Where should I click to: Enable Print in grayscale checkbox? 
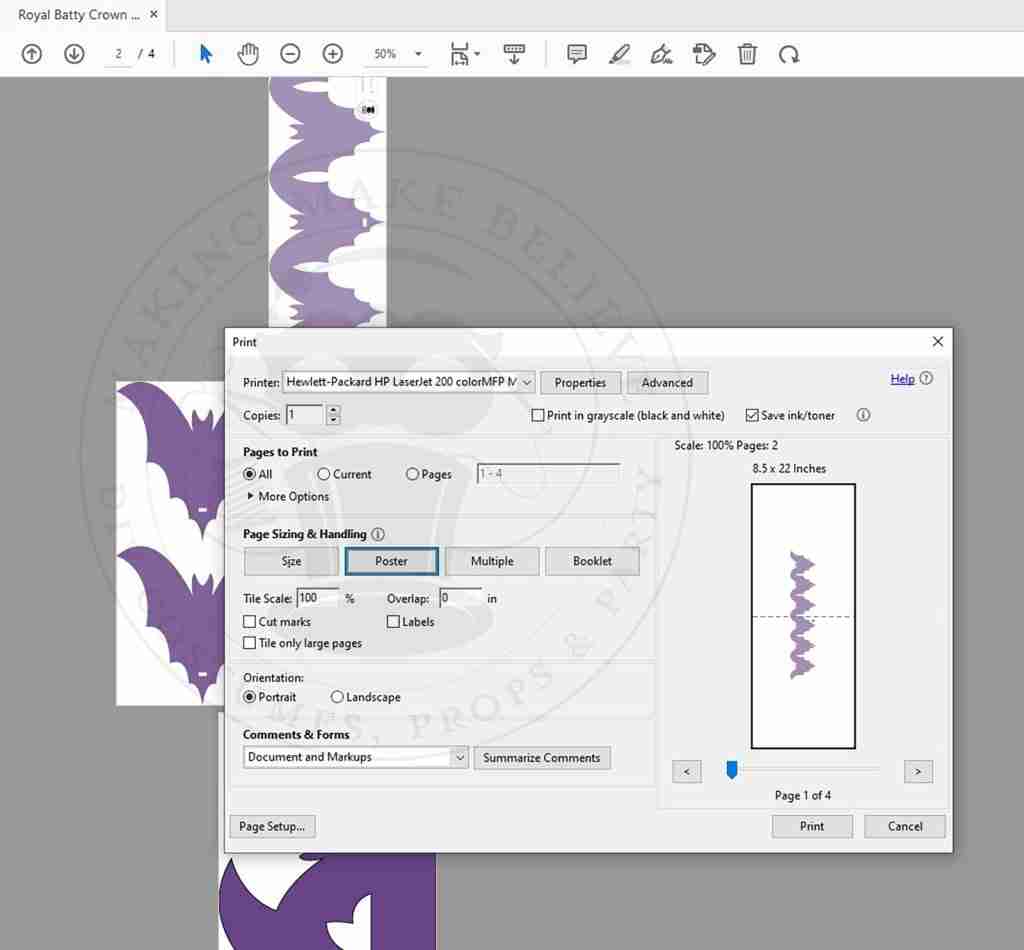coord(538,415)
